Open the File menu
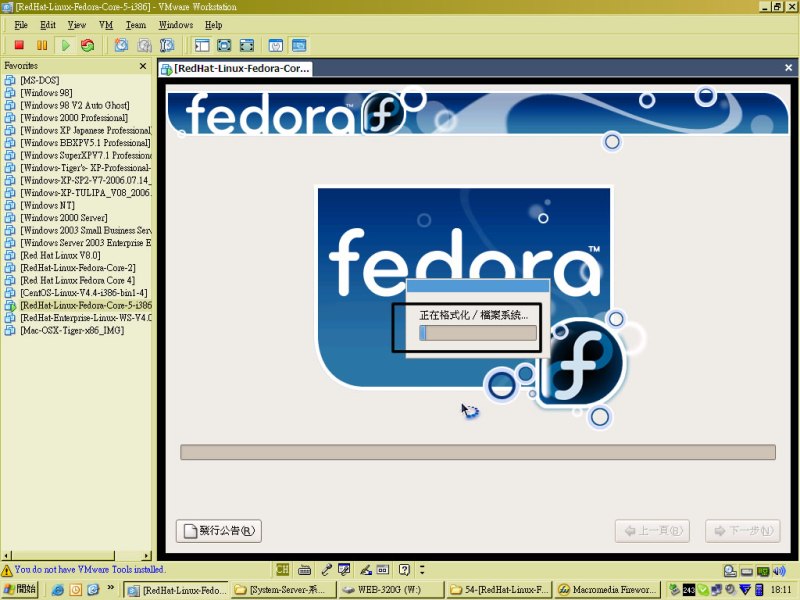Screen dimensions: 800x600 tap(21, 25)
